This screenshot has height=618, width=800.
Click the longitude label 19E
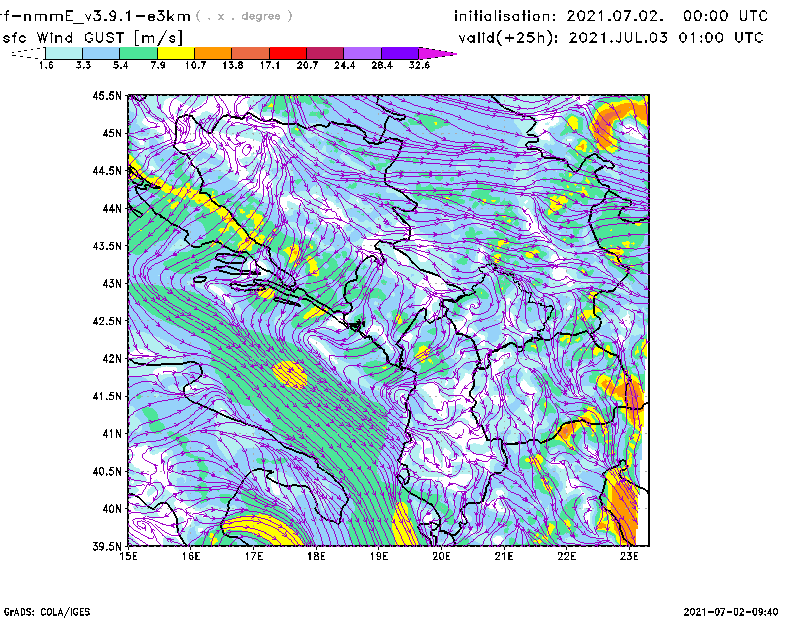pos(379,556)
